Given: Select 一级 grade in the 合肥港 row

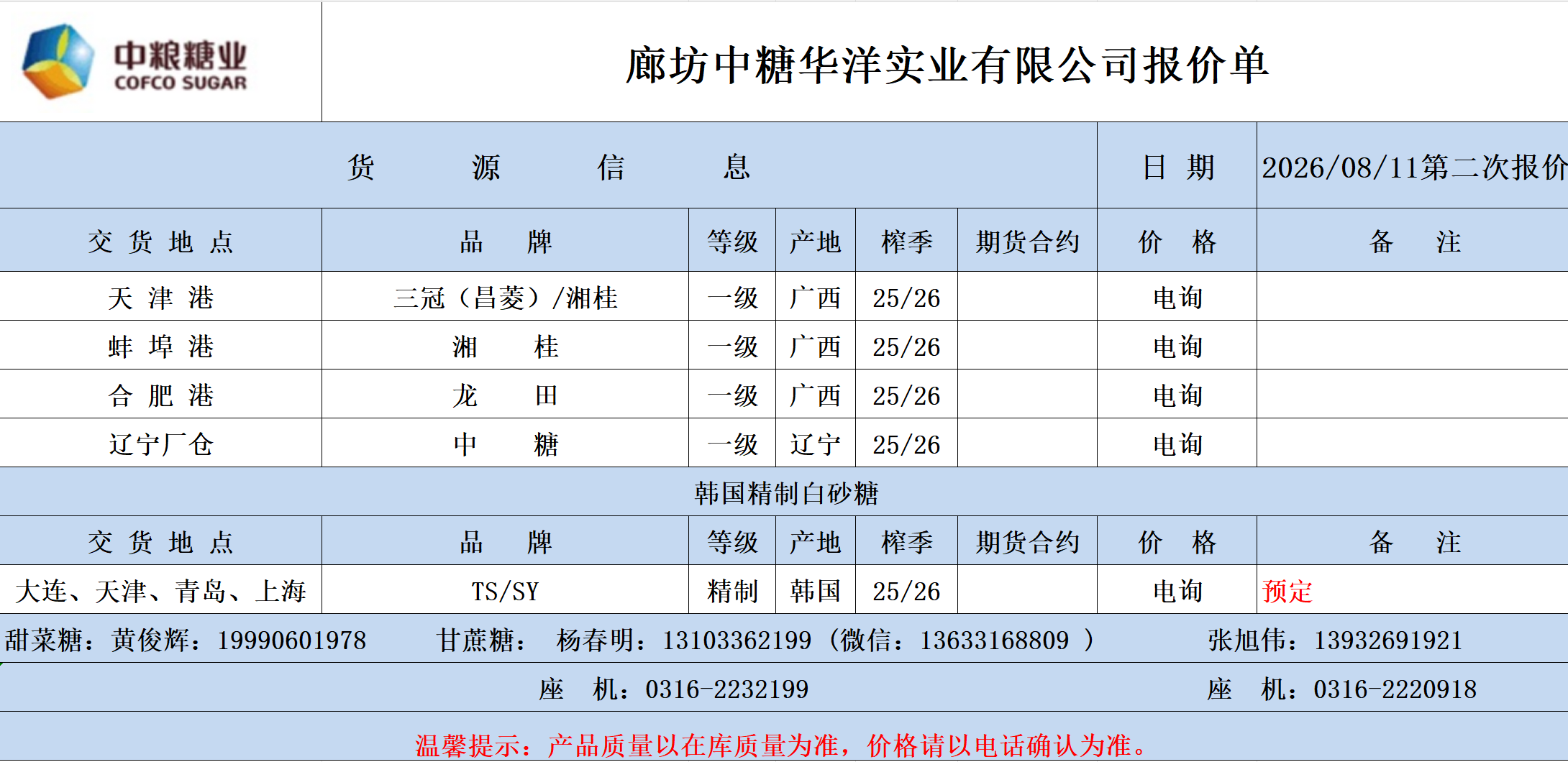Looking at the screenshot, I should click(732, 395).
